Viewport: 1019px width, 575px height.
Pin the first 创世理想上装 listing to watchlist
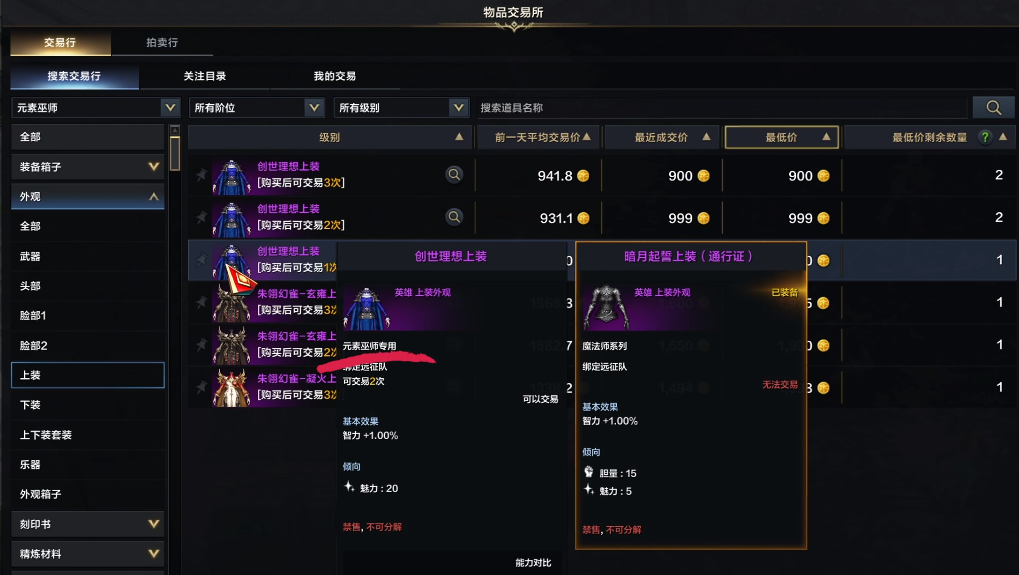coord(201,175)
